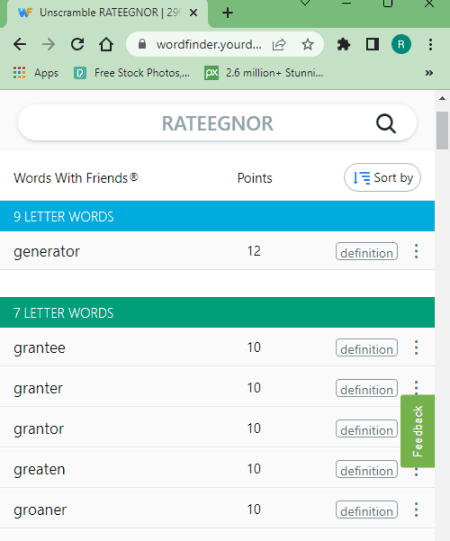Image resolution: width=450 pixels, height=541 pixels.
Task: Click the vertical scrollbar thumb
Action: click(x=442, y=130)
